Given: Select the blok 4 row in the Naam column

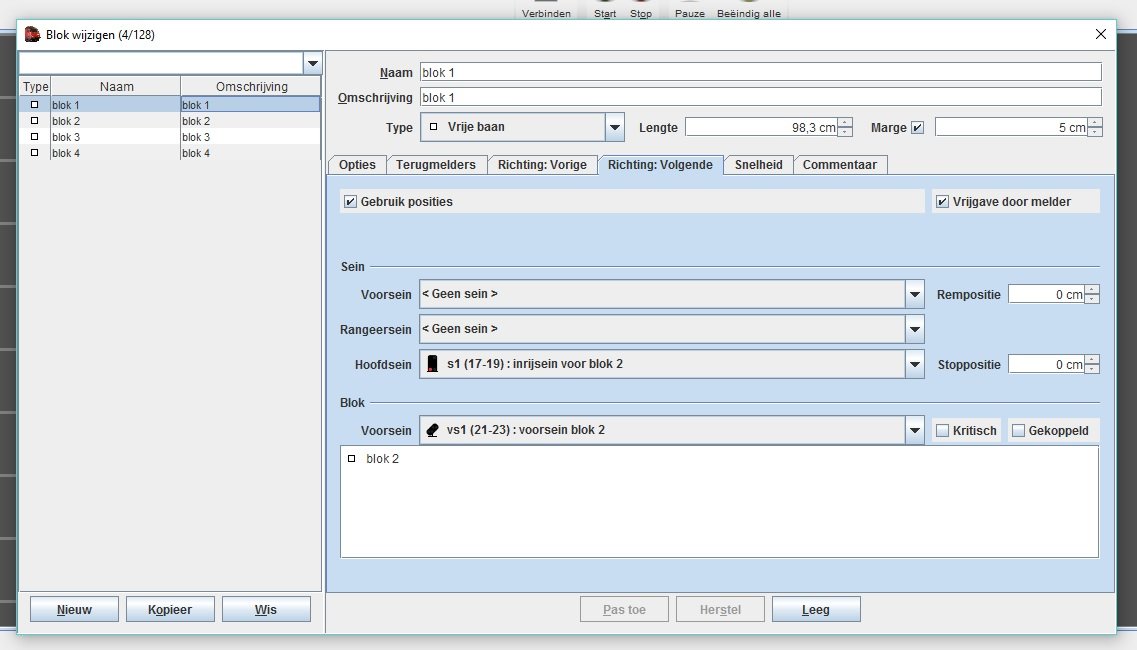Looking at the screenshot, I should [x=115, y=153].
